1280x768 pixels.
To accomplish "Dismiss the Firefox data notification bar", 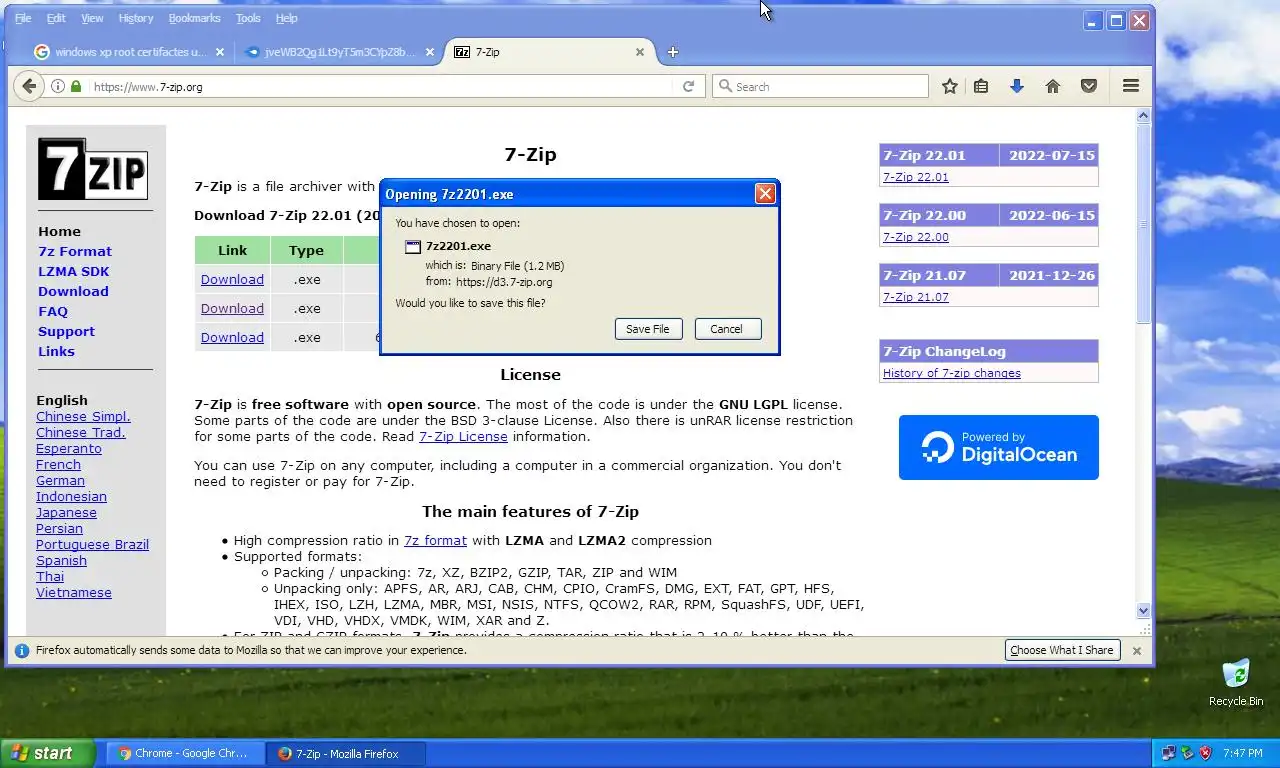I will 1136,650.
